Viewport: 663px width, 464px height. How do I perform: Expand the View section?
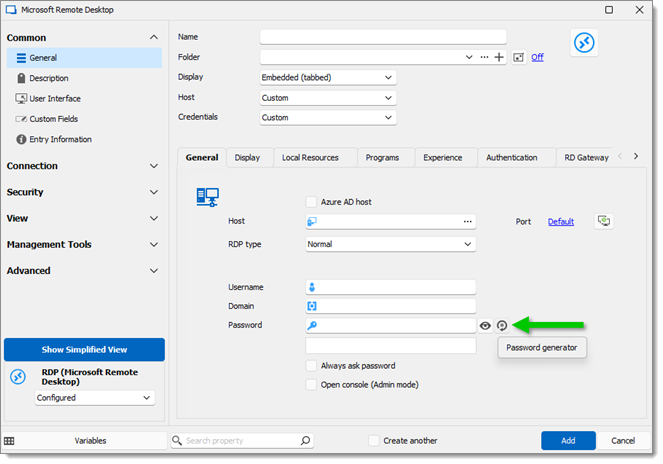click(x=154, y=218)
